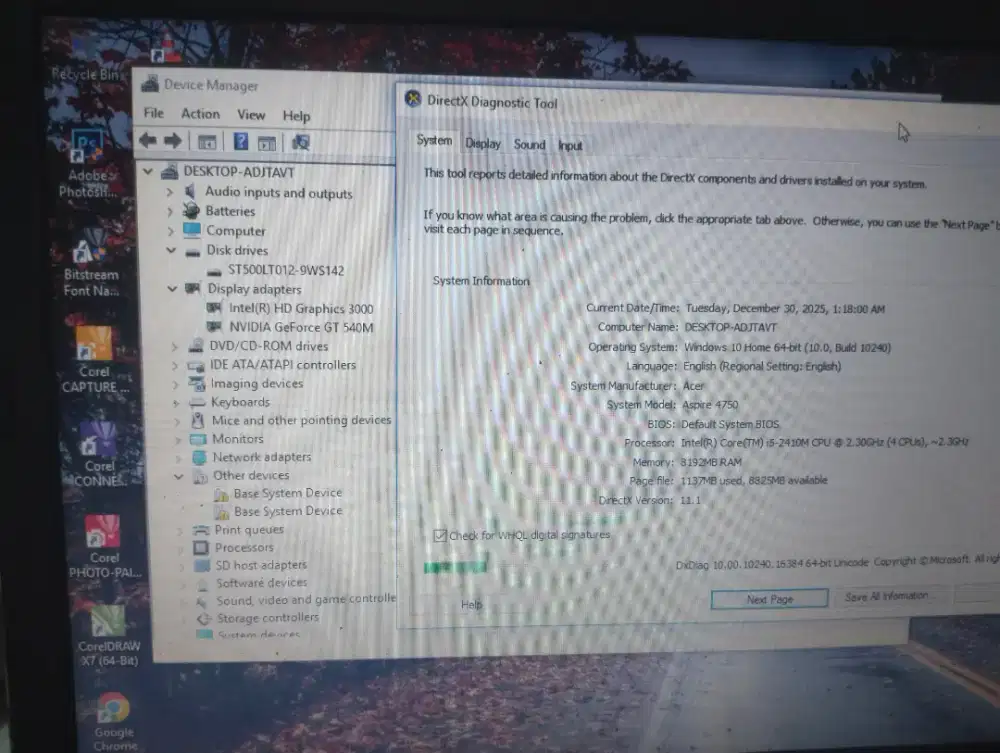Click the forward navigation arrow in Device Manager
This screenshot has height=753, width=1000.
point(172,141)
